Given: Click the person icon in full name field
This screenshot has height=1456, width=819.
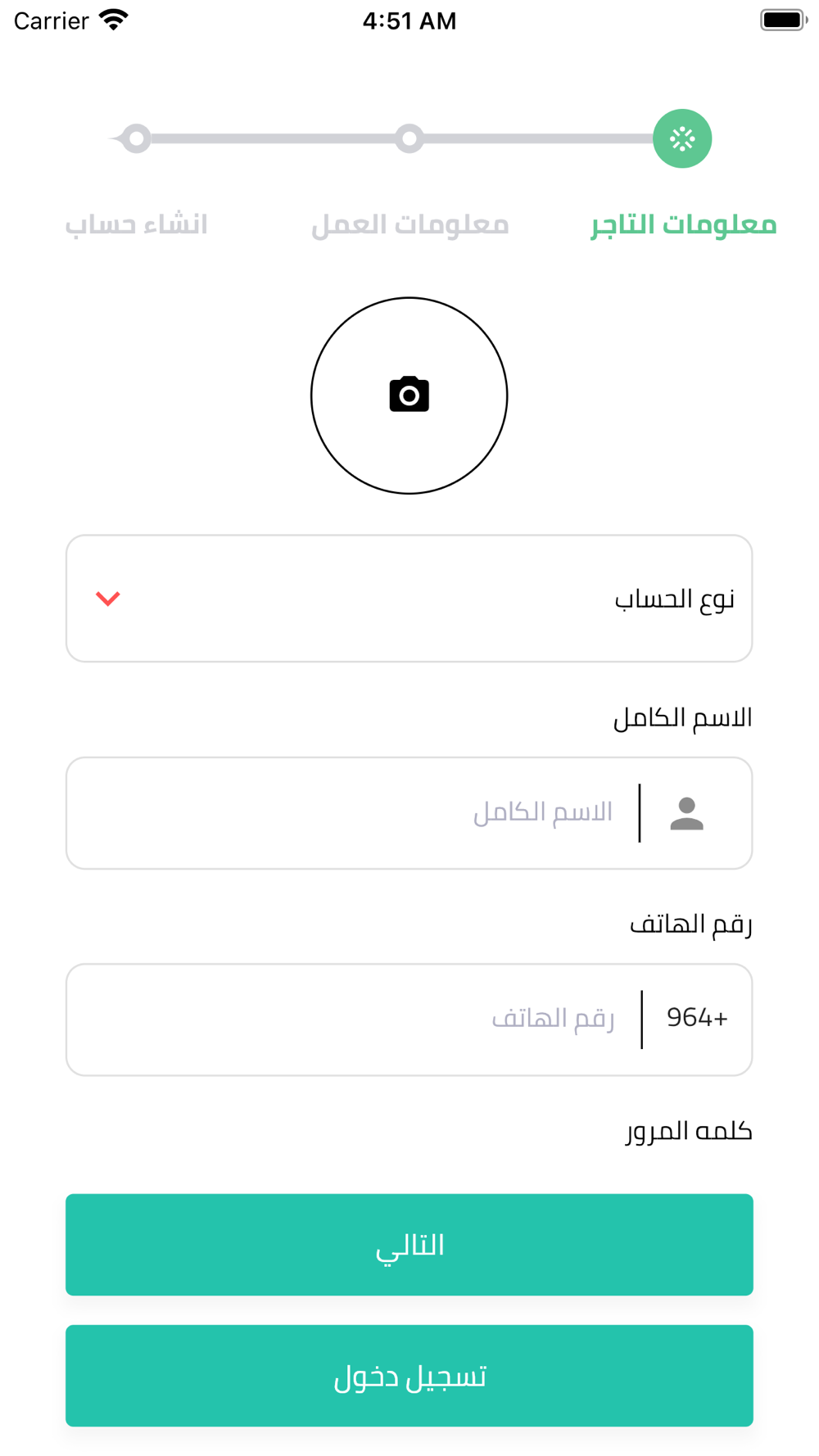Looking at the screenshot, I should pos(686,813).
